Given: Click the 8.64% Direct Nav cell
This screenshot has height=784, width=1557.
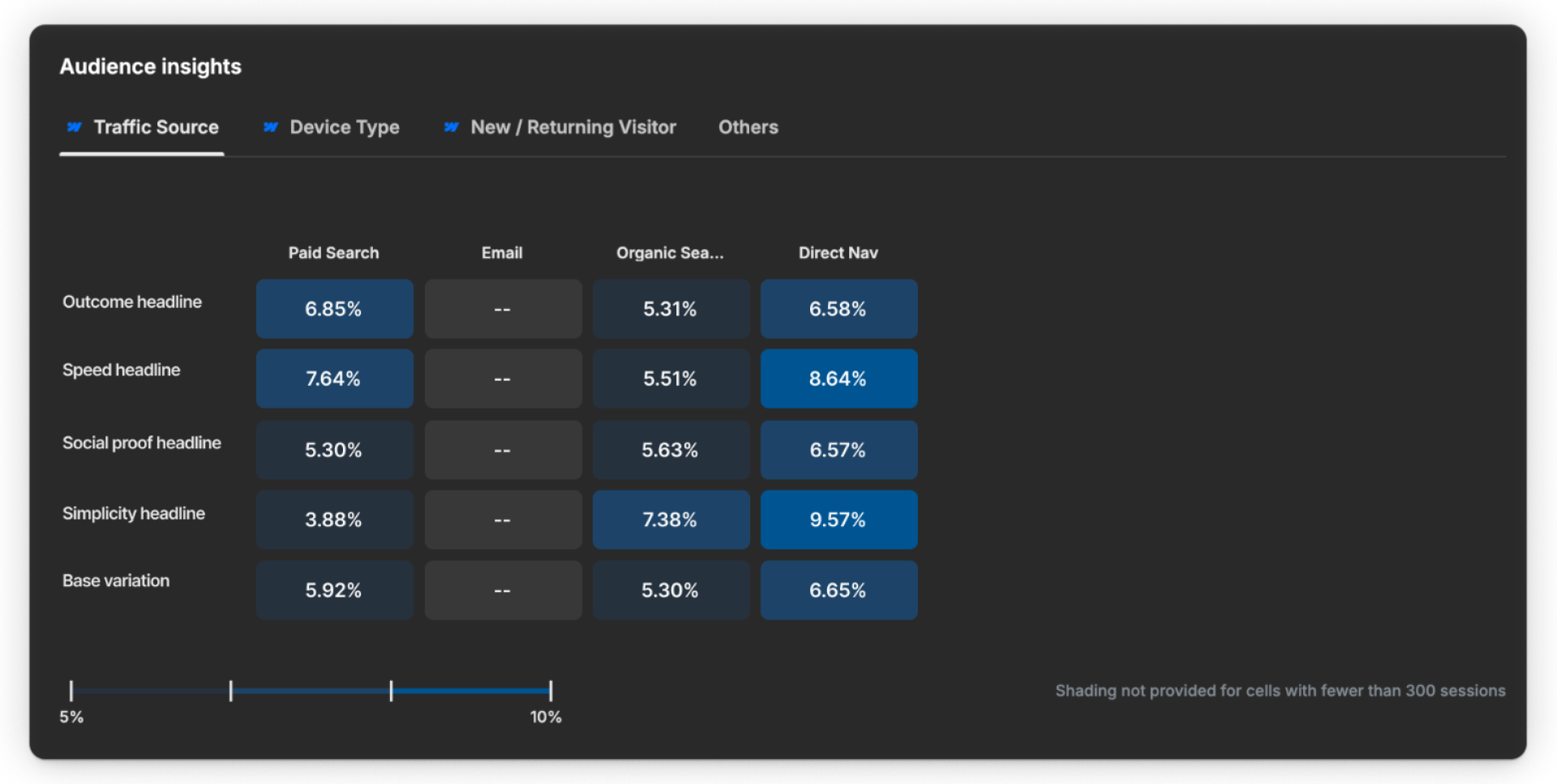Looking at the screenshot, I should [839, 379].
